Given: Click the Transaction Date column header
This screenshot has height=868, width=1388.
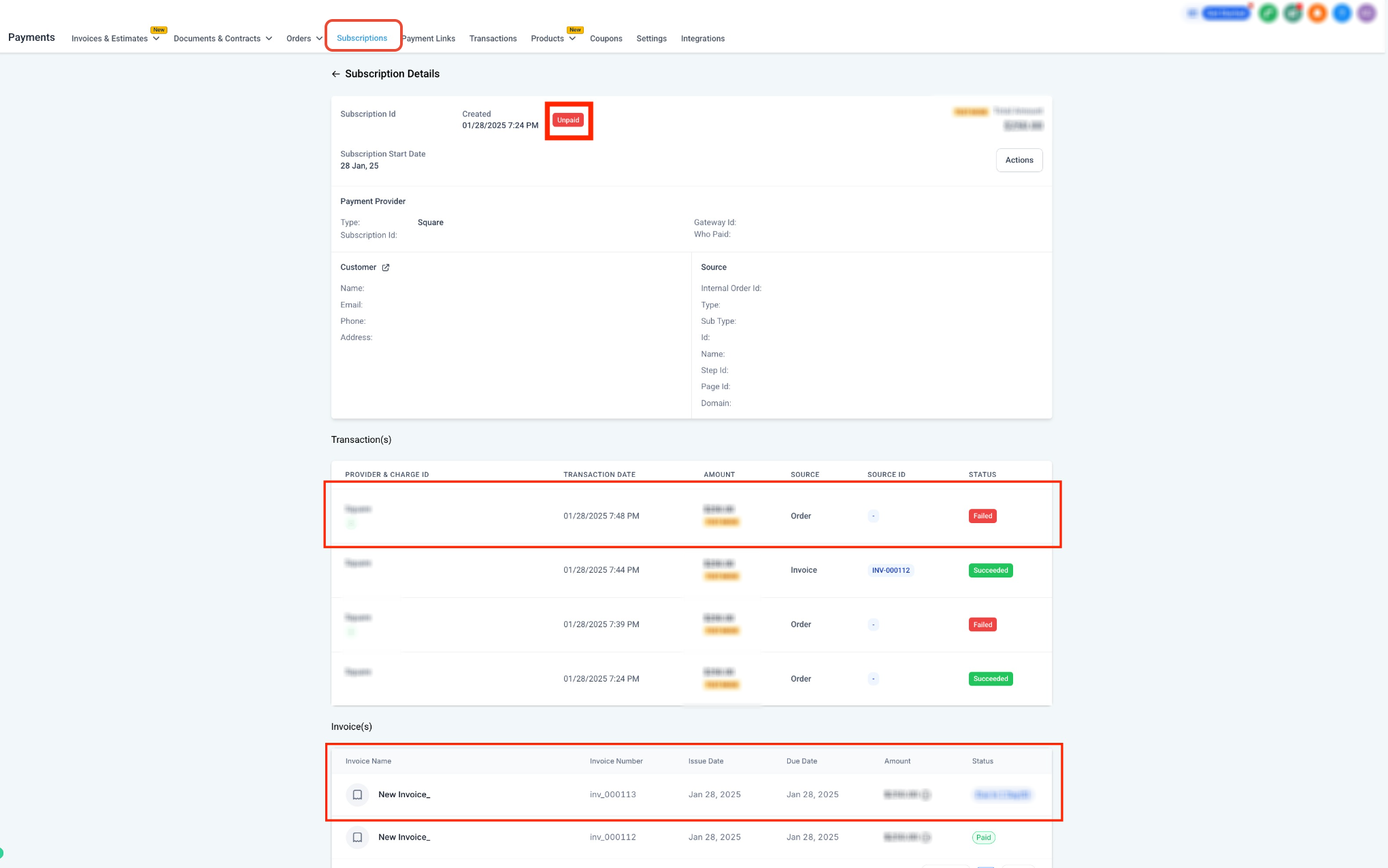Looking at the screenshot, I should (x=599, y=475).
